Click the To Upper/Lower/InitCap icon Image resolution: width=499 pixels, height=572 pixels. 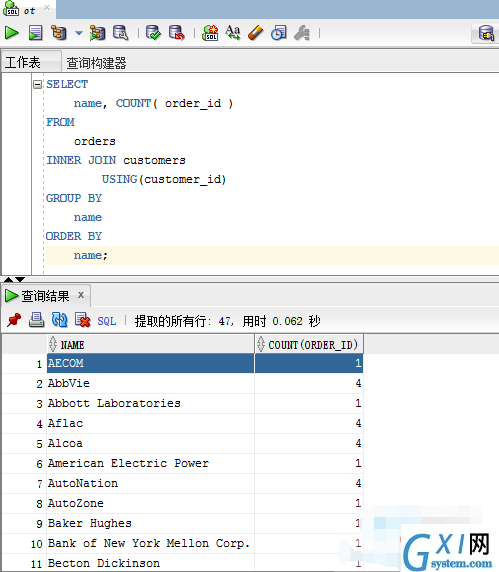point(233,33)
